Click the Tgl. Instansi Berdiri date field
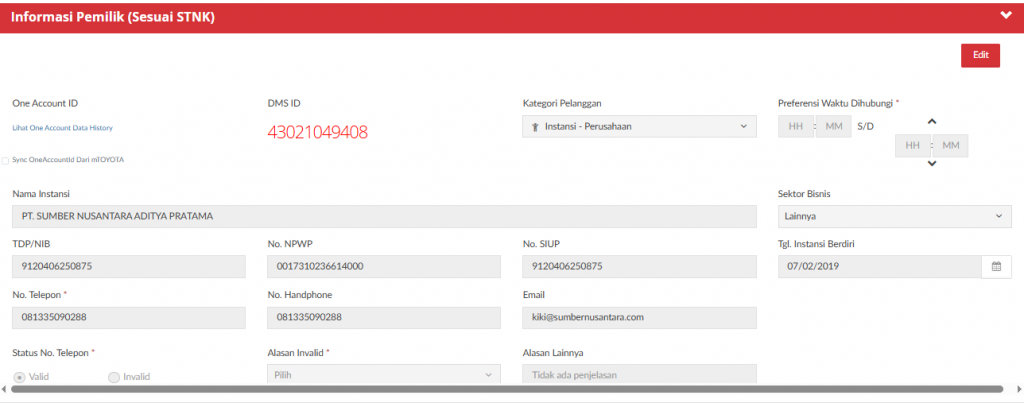 tap(879, 266)
